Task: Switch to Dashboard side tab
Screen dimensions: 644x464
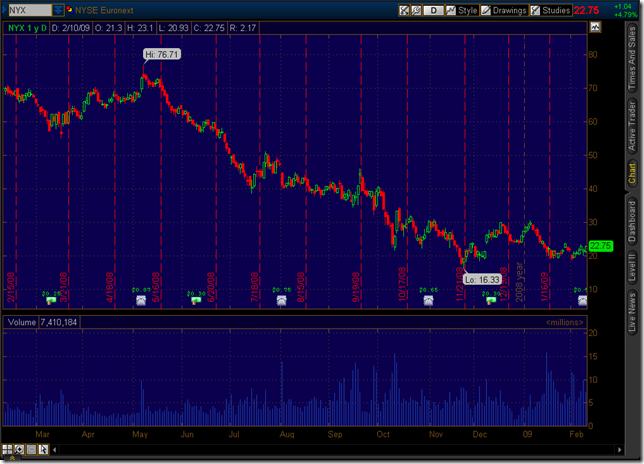Action: click(x=632, y=221)
